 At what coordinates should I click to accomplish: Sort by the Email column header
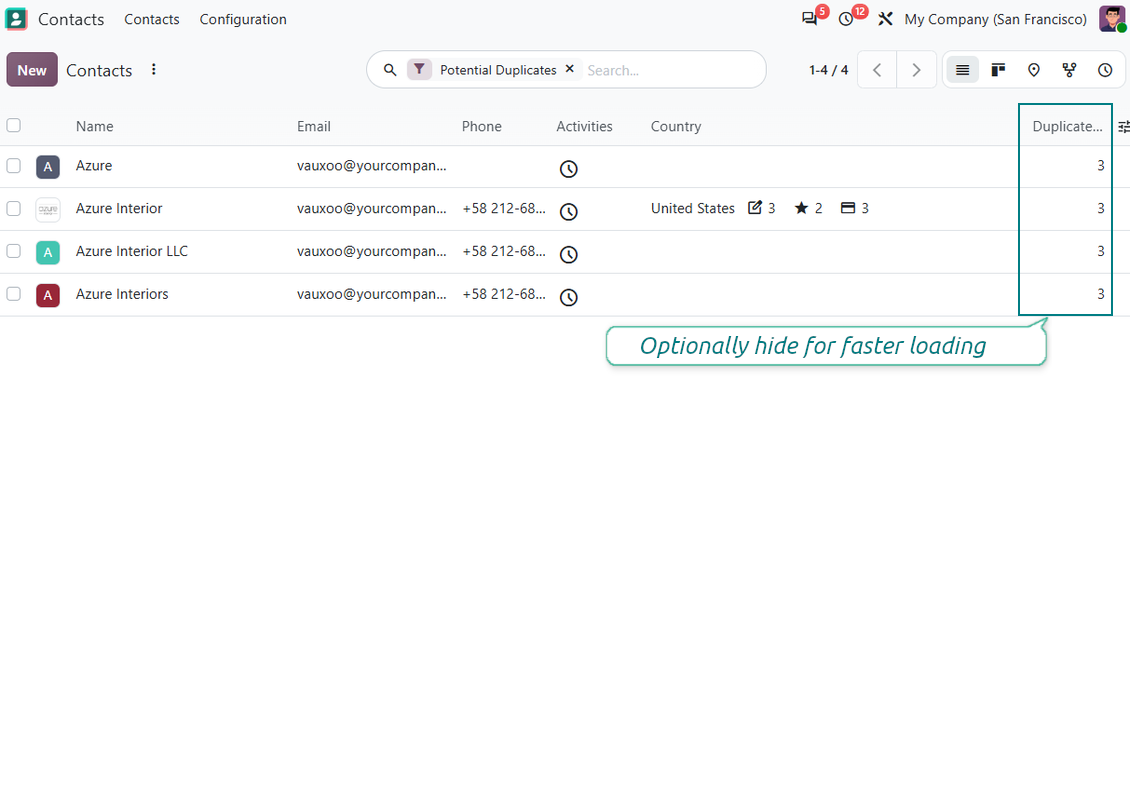point(313,126)
